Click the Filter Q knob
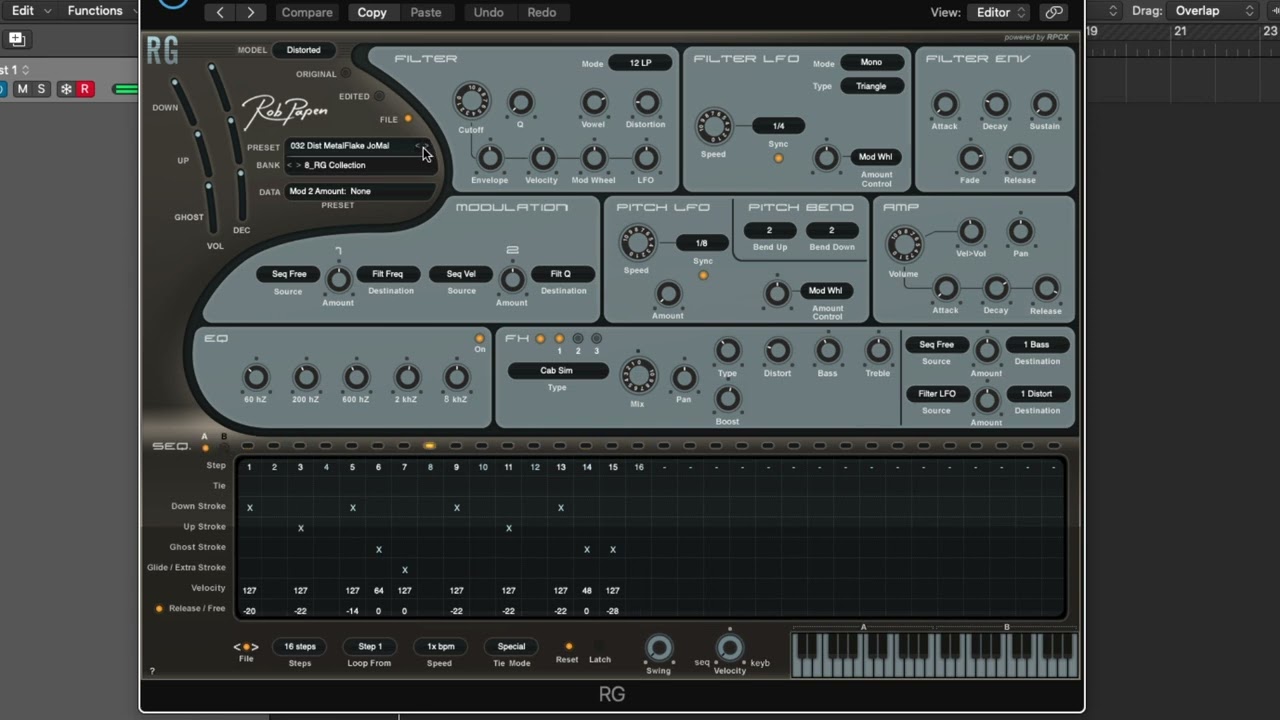 pyautogui.click(x=520, y=102)
